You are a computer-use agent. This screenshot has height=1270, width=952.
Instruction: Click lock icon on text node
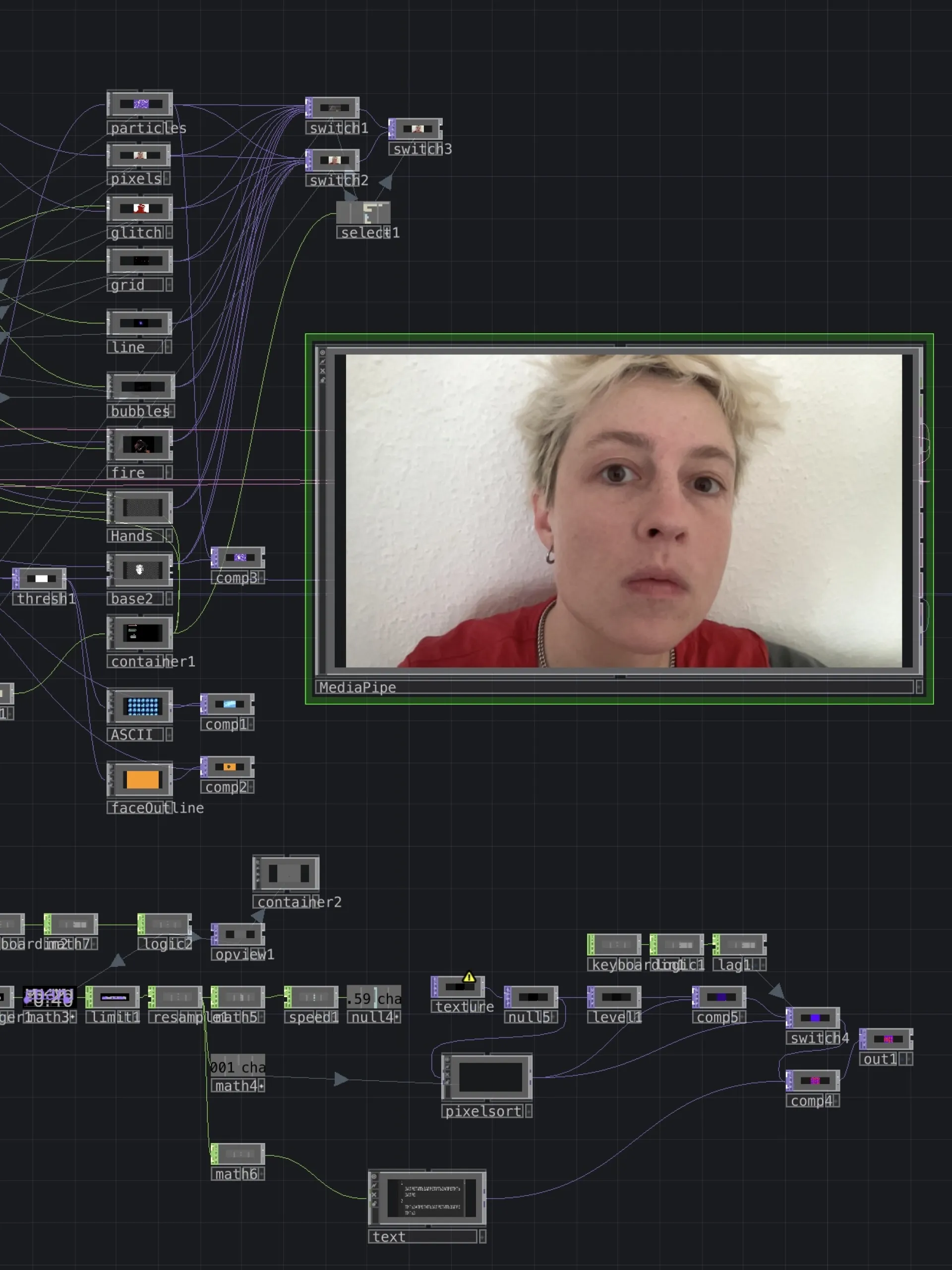(374, 1204)
